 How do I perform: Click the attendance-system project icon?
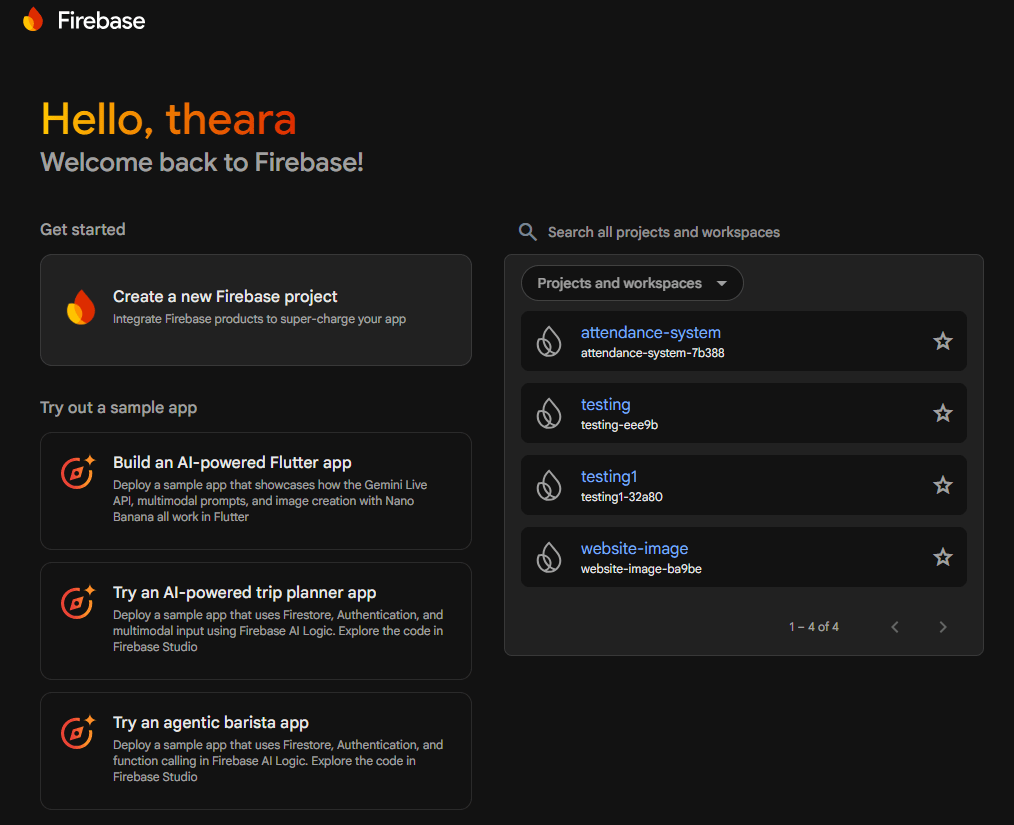(549, 341)
